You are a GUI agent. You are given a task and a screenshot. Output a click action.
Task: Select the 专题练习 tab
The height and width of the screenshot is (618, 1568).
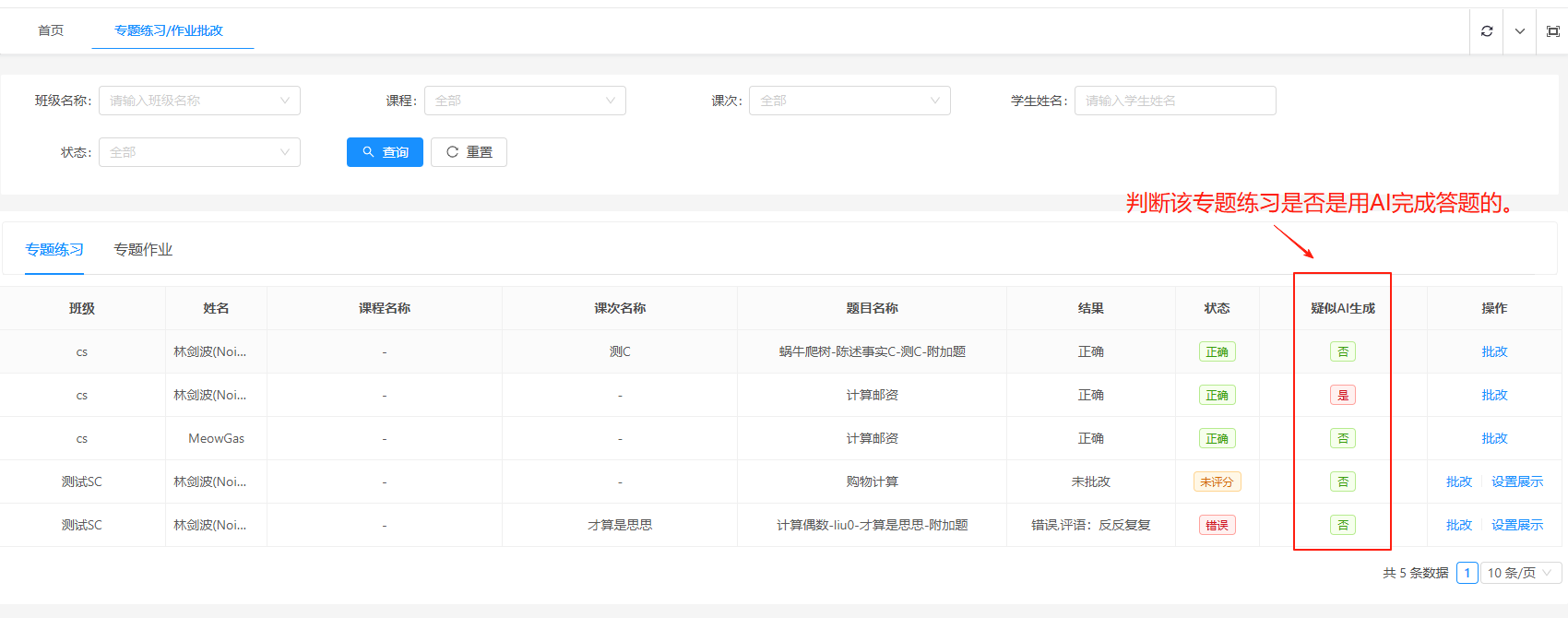point(54,250)
